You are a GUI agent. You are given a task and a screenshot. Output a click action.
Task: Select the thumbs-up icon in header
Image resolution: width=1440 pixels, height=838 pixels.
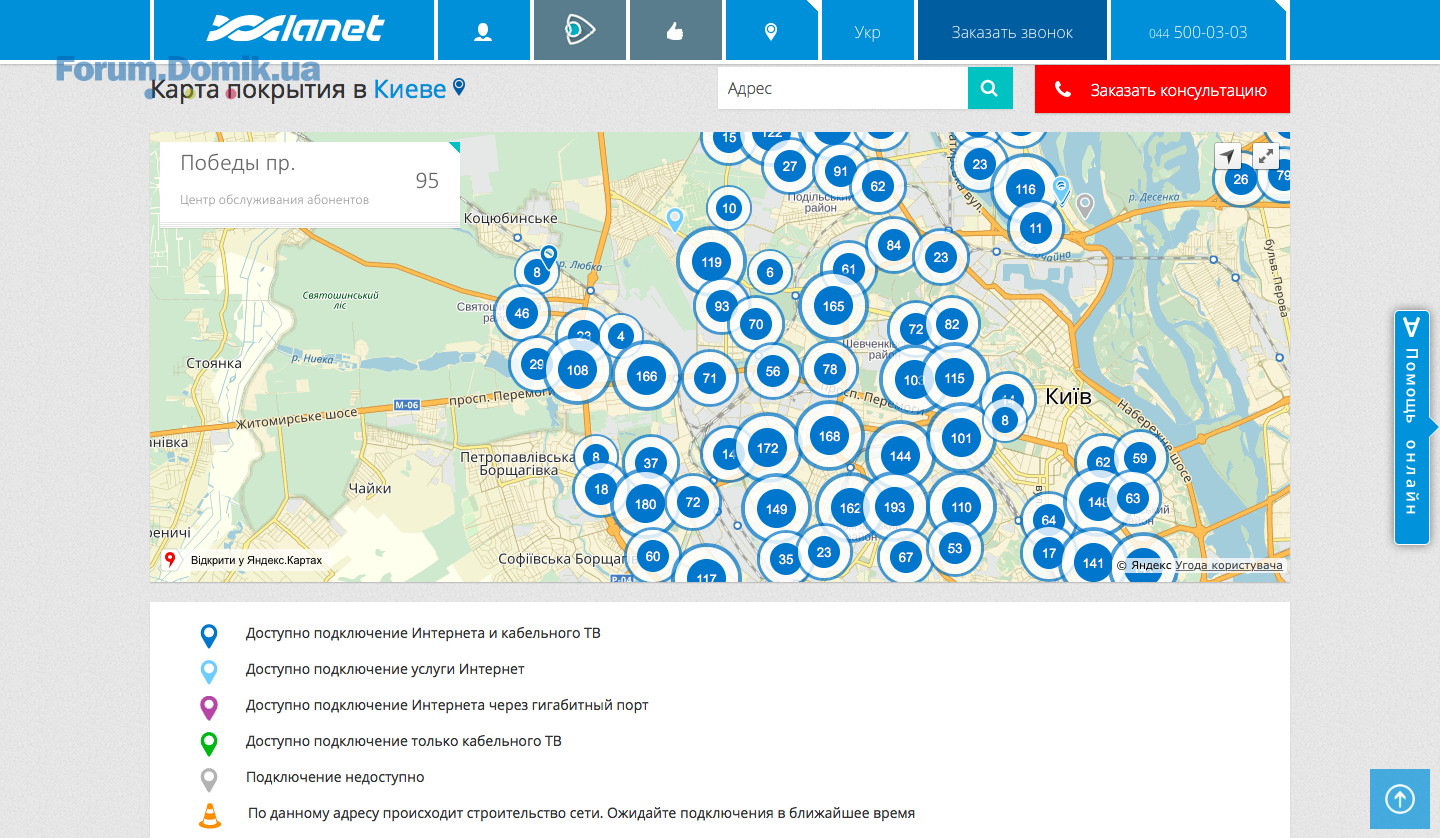[675, 30]
